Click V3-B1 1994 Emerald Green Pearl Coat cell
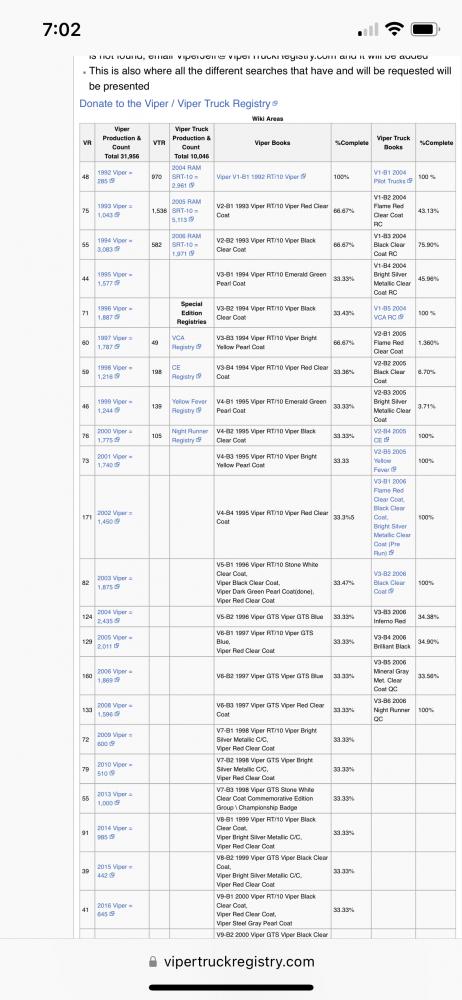Screen dimensions: 462x1000 tap(272, 279)
